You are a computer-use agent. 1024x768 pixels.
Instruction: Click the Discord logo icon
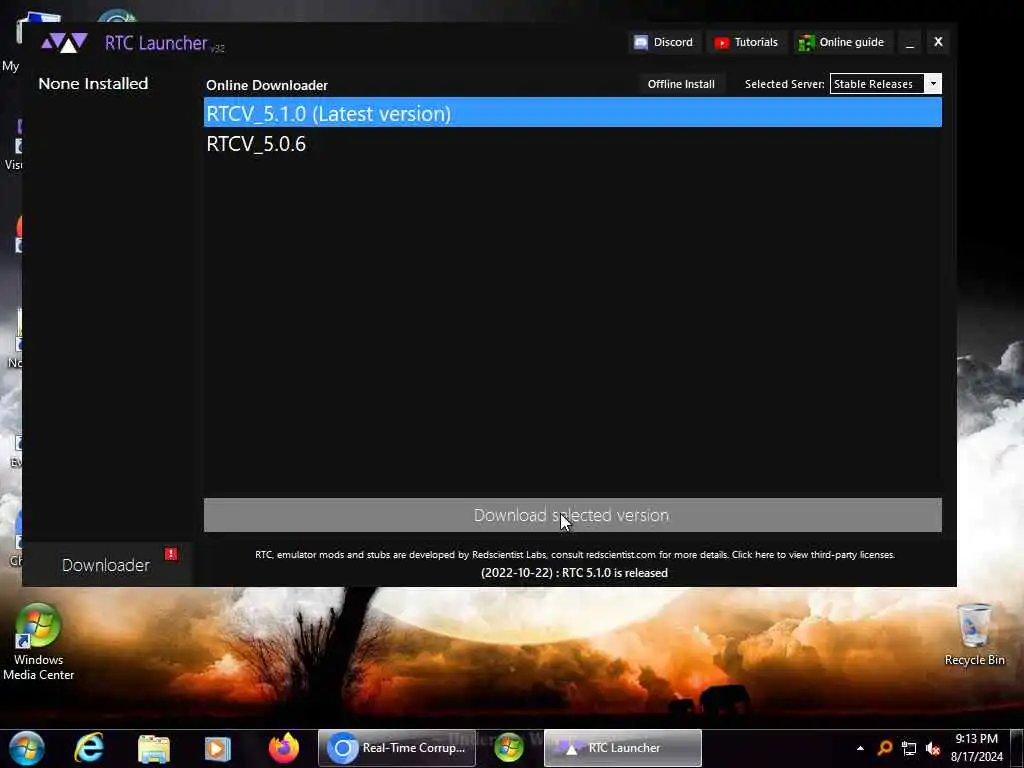tap(641, 42)
